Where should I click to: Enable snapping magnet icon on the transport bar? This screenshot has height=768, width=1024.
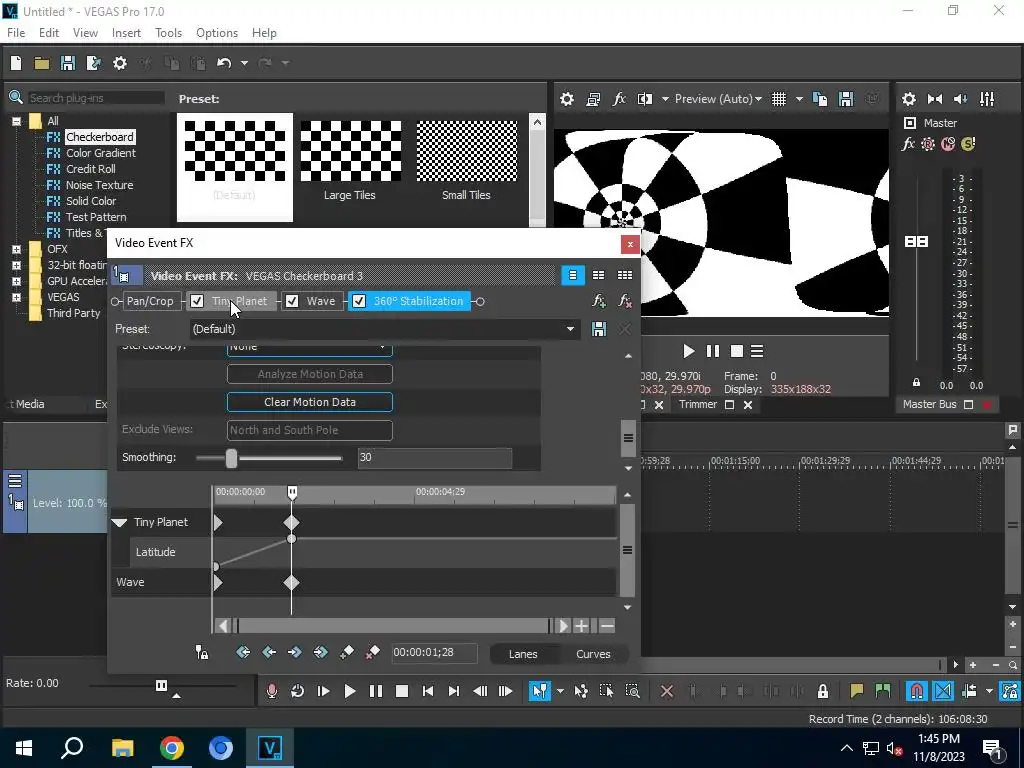[x=917, y=691]
